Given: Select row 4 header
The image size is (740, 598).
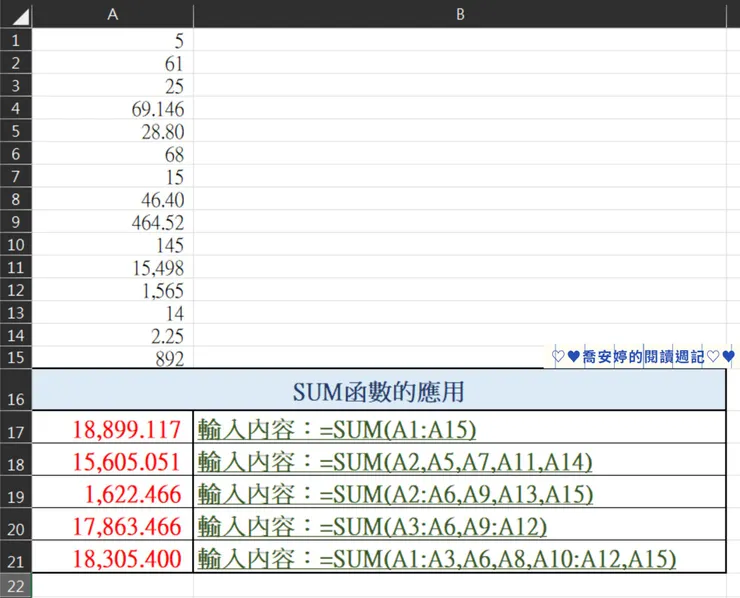Looking at the screenshot, I should [16, 108].
